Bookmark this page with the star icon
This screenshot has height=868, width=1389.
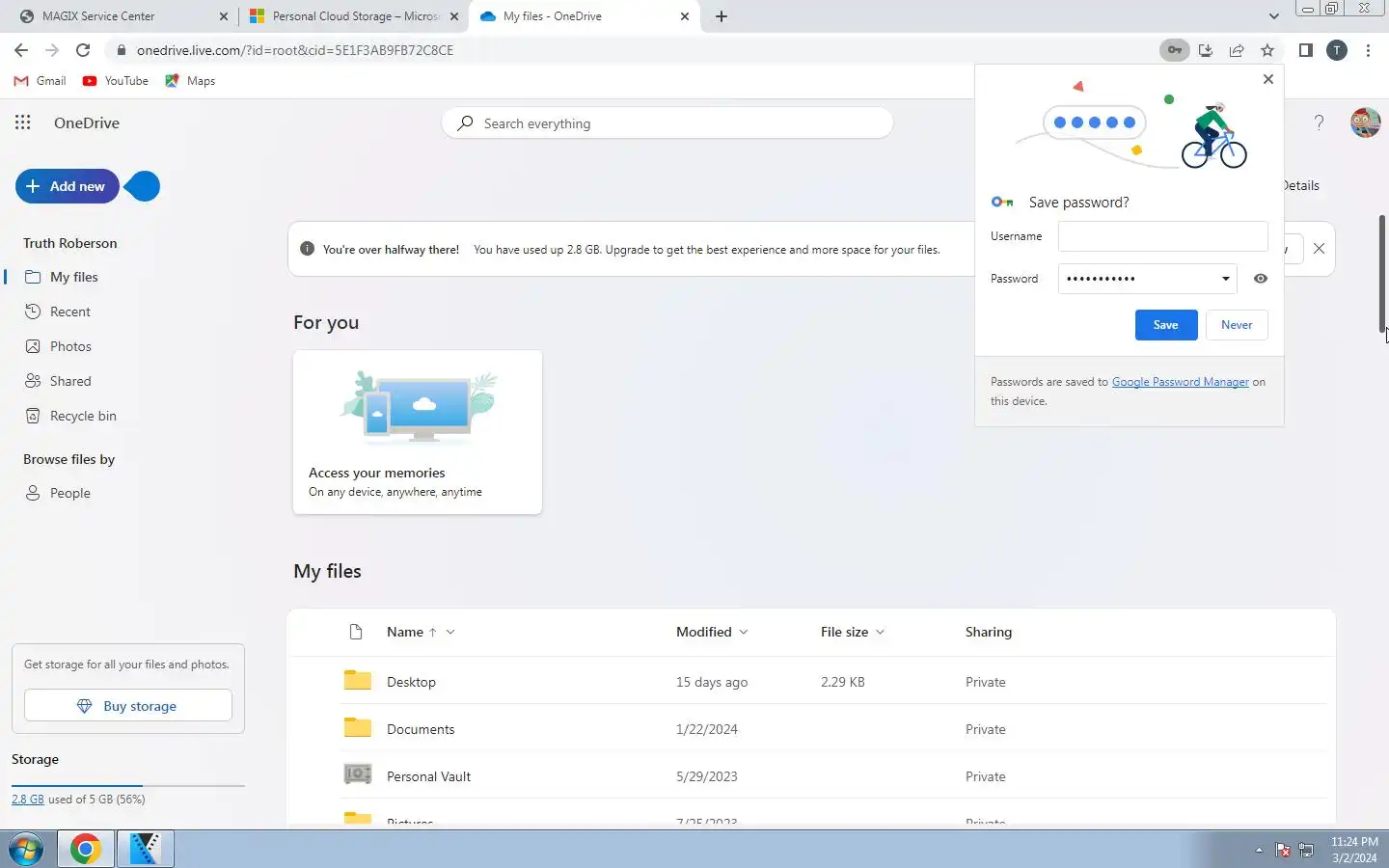tap(1267, 50)
